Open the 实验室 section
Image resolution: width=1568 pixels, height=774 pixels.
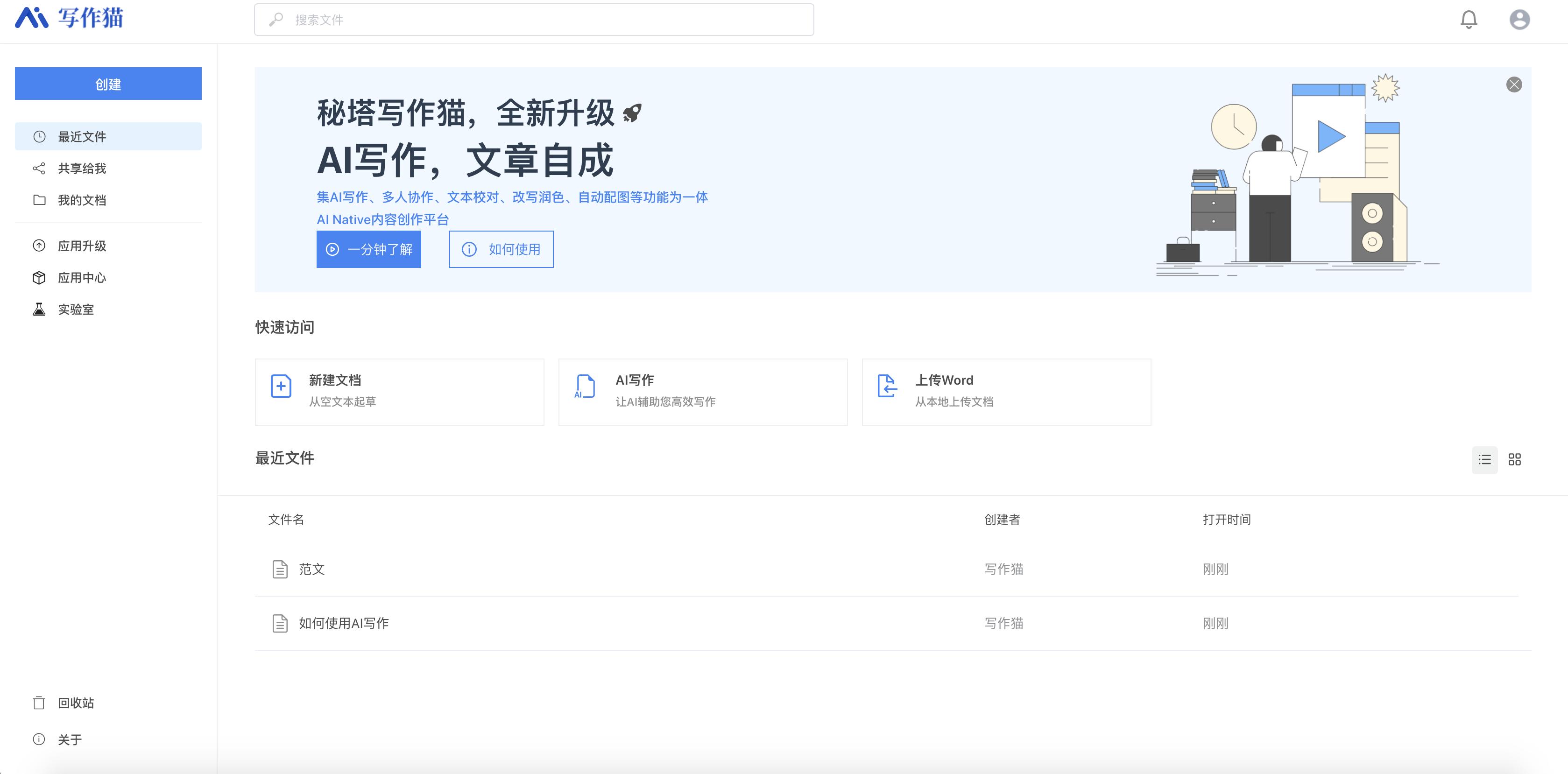point(76,310)
